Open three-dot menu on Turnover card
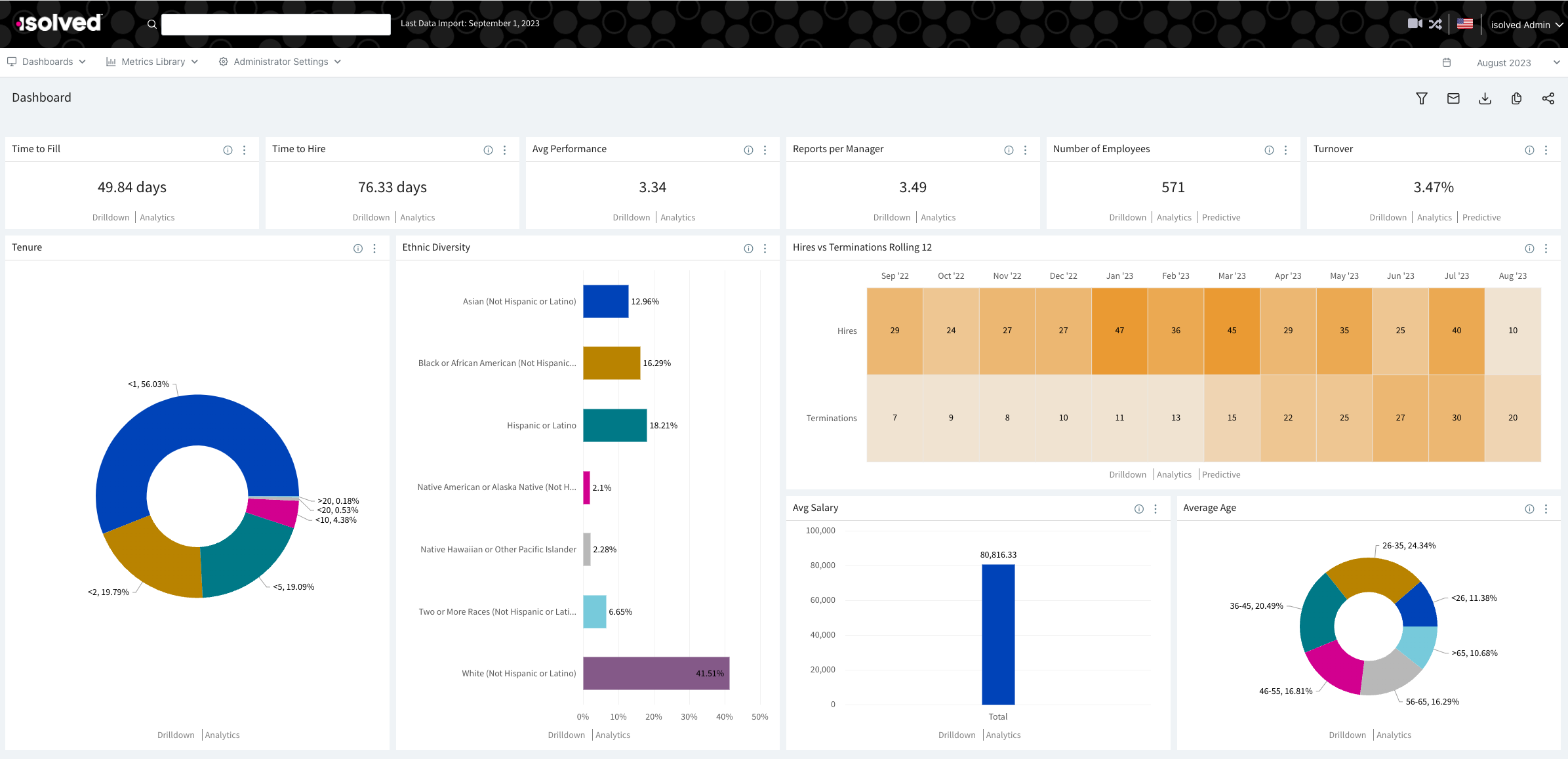The width and height of the screenshot is (1568, 759). point(1546,150)
